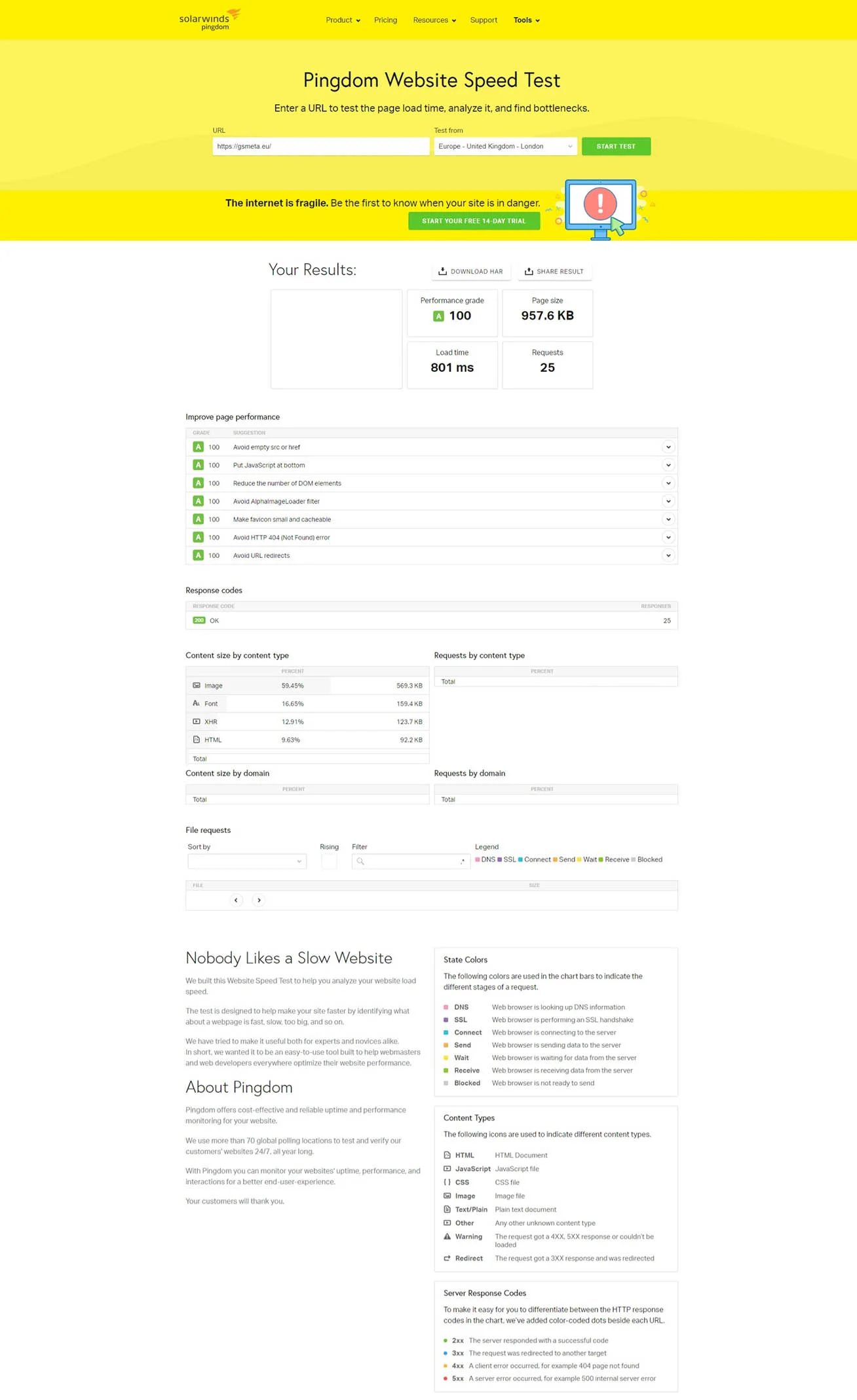Click the A badge for Avoid URL redirects
This screenshot has width=857, height=1400.
click(x=198, y=555)
